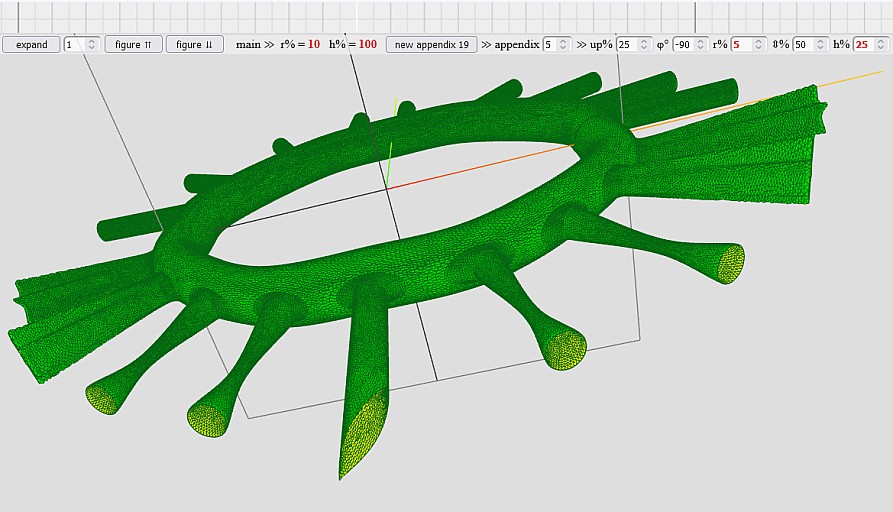893x512 pixels.
Task: Click the φ° angle stepper arrows
Action: point(702,45)
